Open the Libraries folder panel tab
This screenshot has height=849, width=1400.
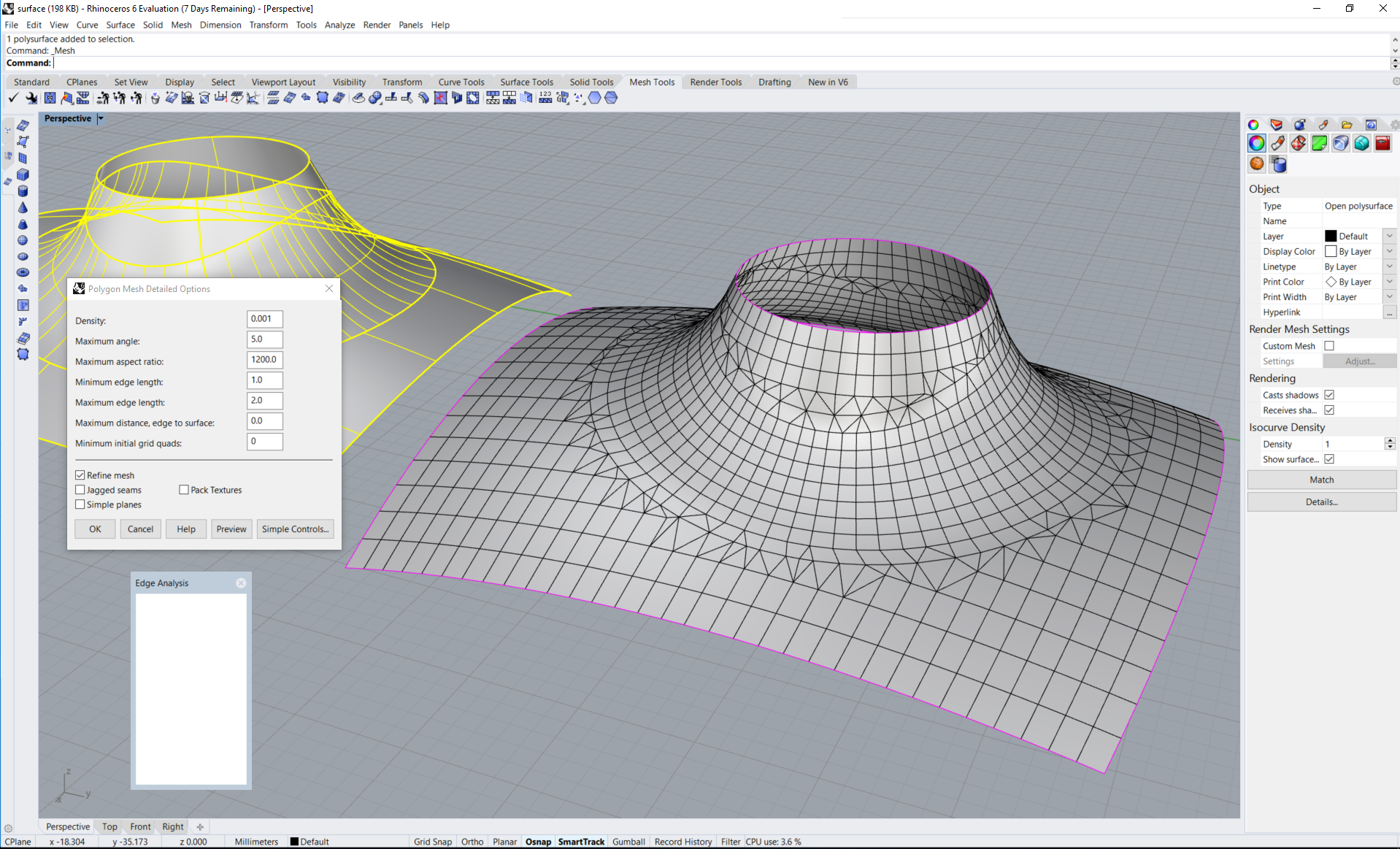point(1347,125)
